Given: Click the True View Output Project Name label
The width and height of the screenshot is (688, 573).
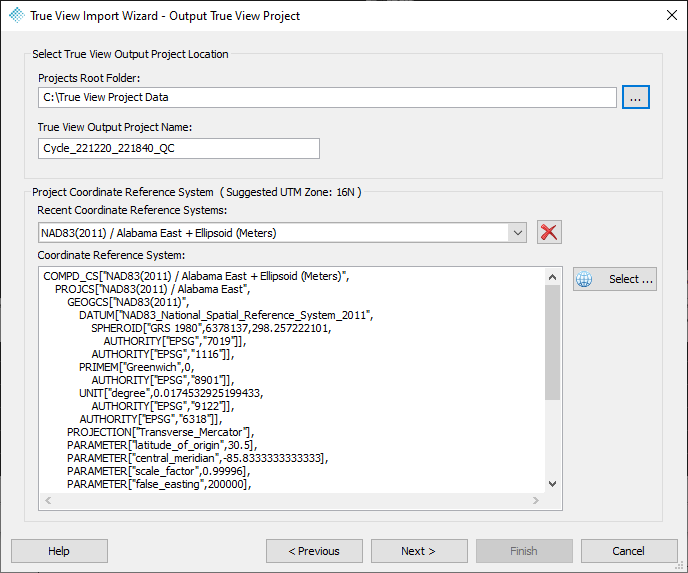Looking at the screenshot, I should (115, 127).
